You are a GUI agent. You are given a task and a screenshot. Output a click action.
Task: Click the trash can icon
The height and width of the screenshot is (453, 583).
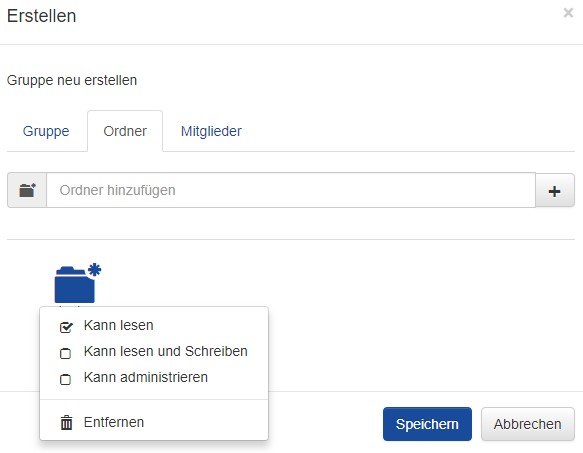pyautogui.click(x=67, y=423)
